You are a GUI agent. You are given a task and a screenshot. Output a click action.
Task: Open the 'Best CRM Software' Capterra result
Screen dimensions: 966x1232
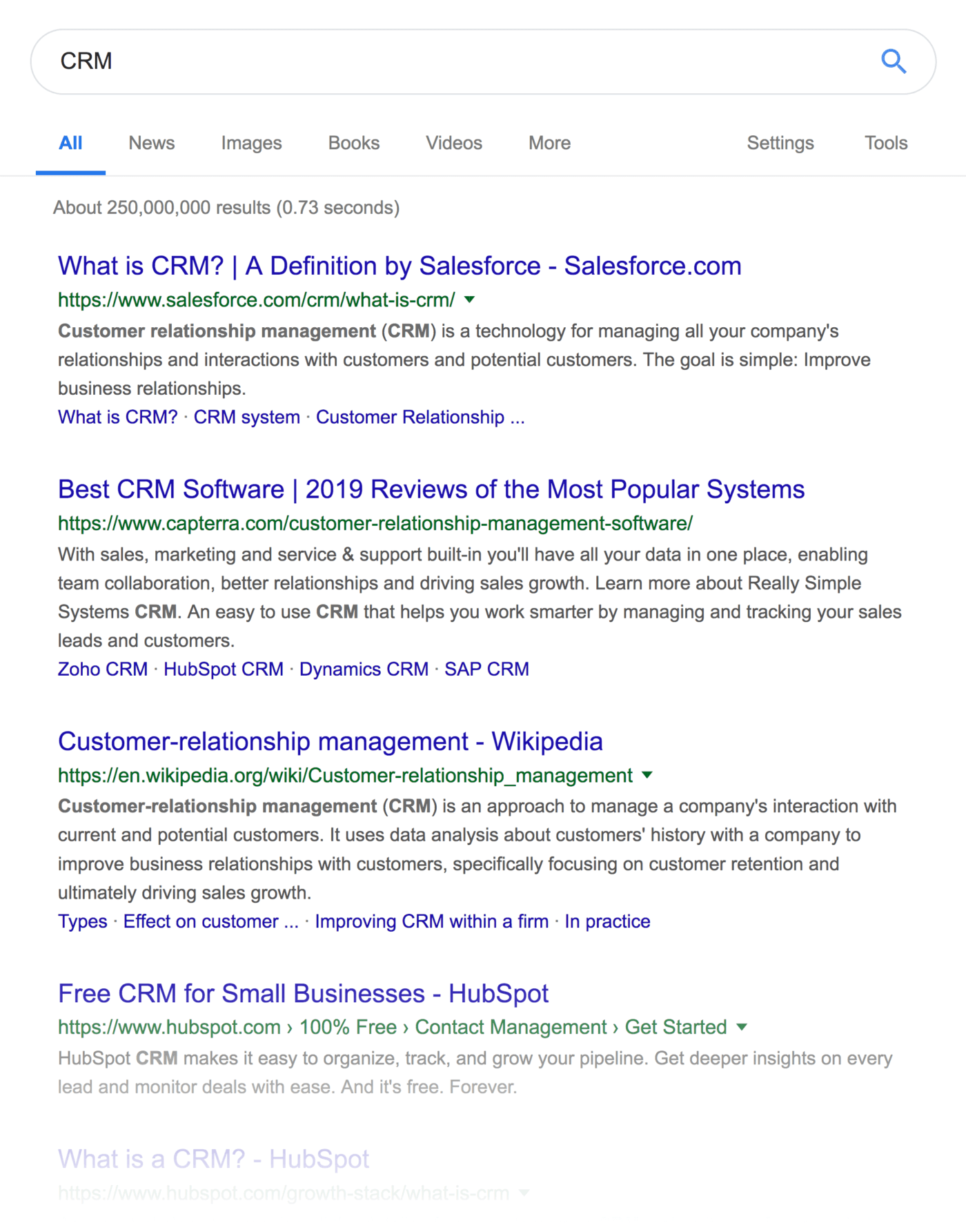431,489
